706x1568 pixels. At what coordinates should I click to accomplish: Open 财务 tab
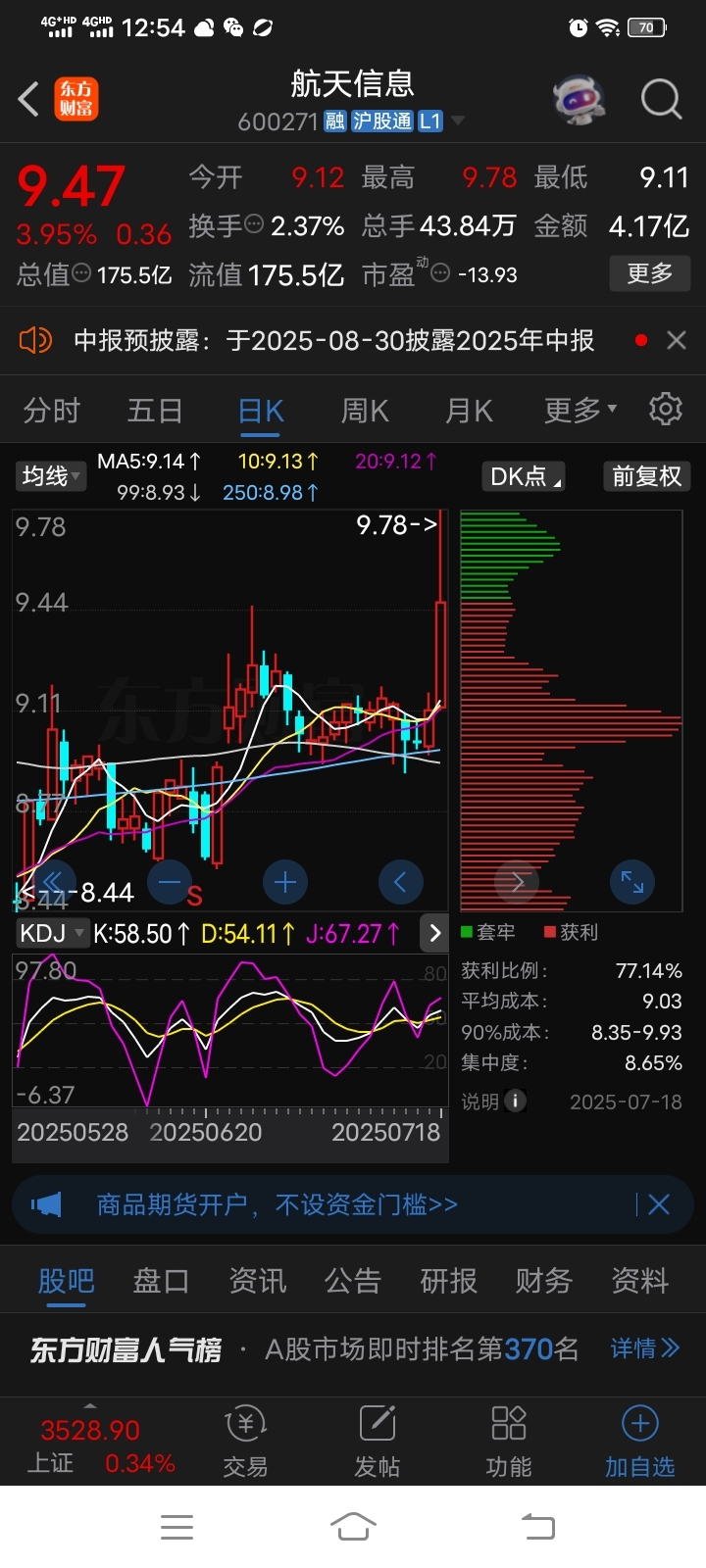click(544, 1280)
